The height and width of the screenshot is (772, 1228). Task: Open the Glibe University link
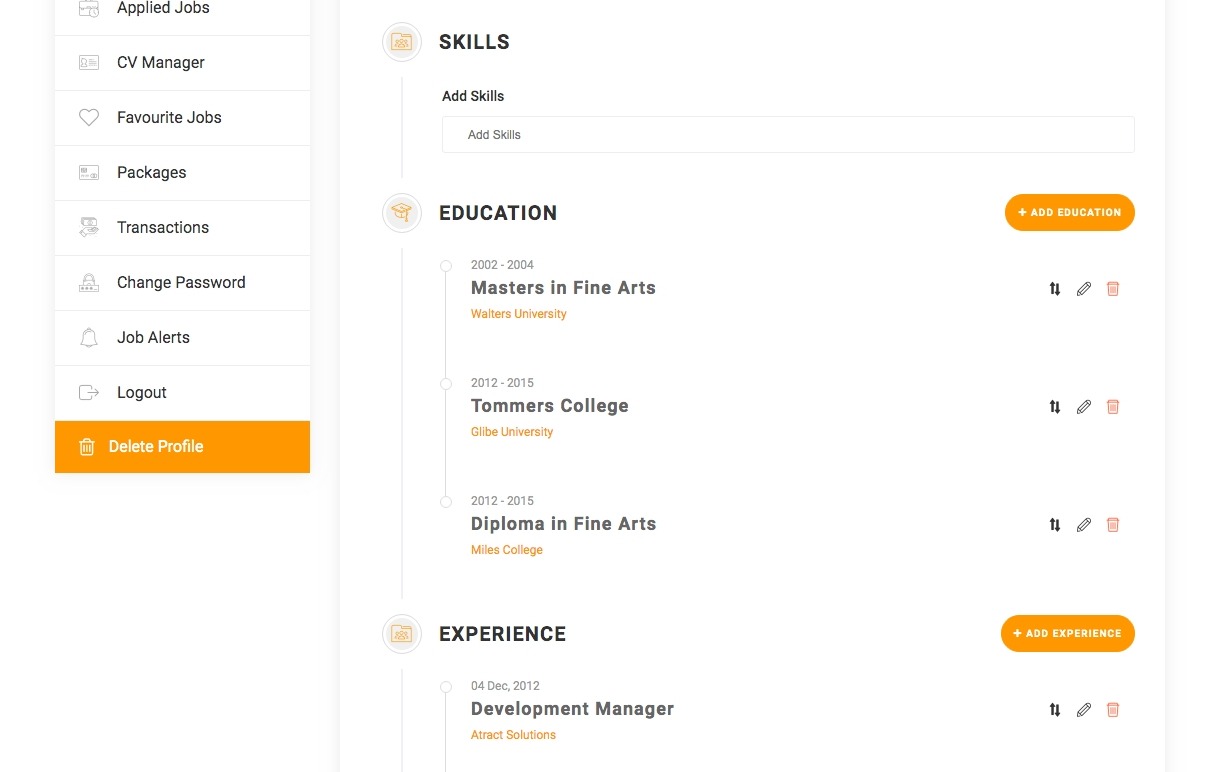point(512,432)
